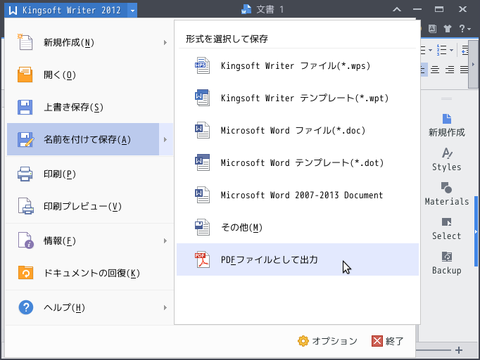Viewport: 480px width, 360px height.
Task: Click the Print Preview (印刷プレビュー) icon
Action: pyautogui.click(x=26, y=206)
